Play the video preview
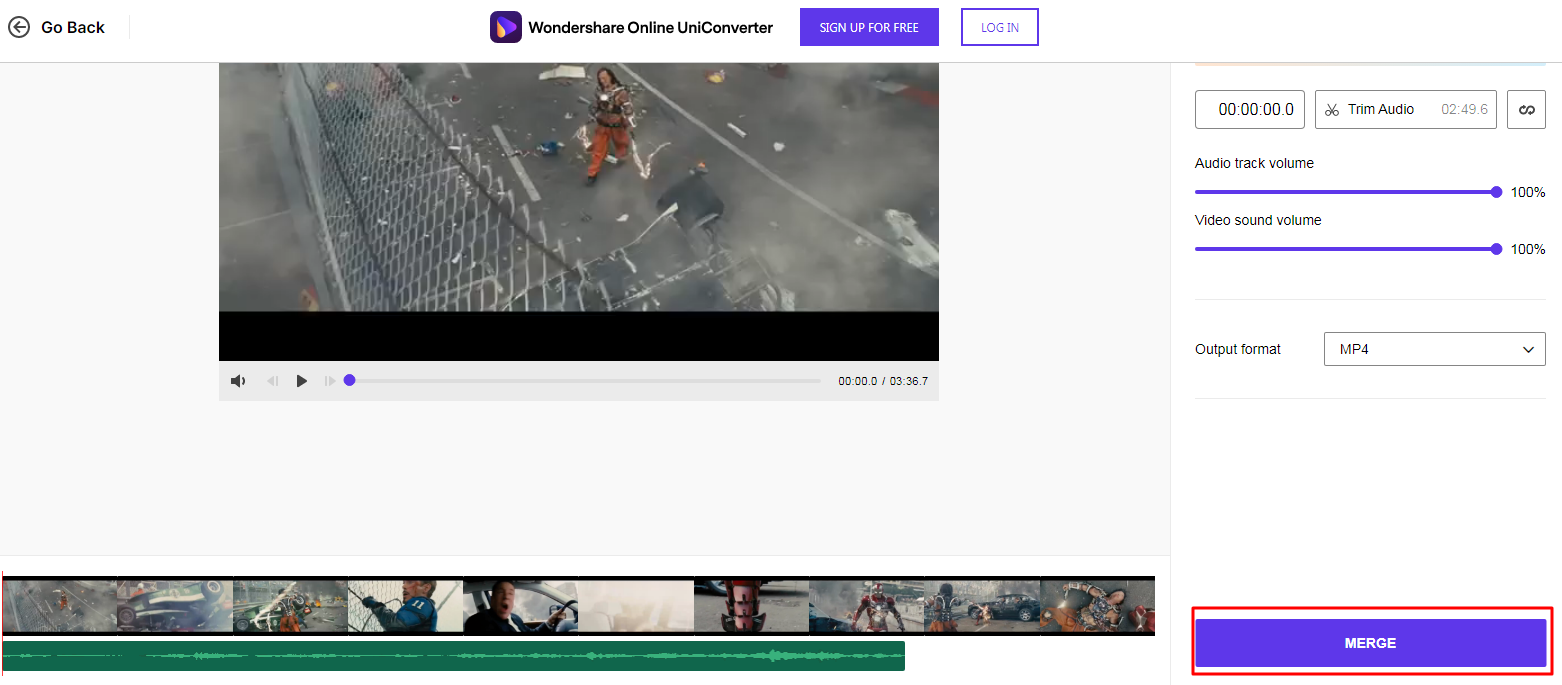Image resolution: width=1562 pixels, height=685 pixels. (x=301, y=381)
